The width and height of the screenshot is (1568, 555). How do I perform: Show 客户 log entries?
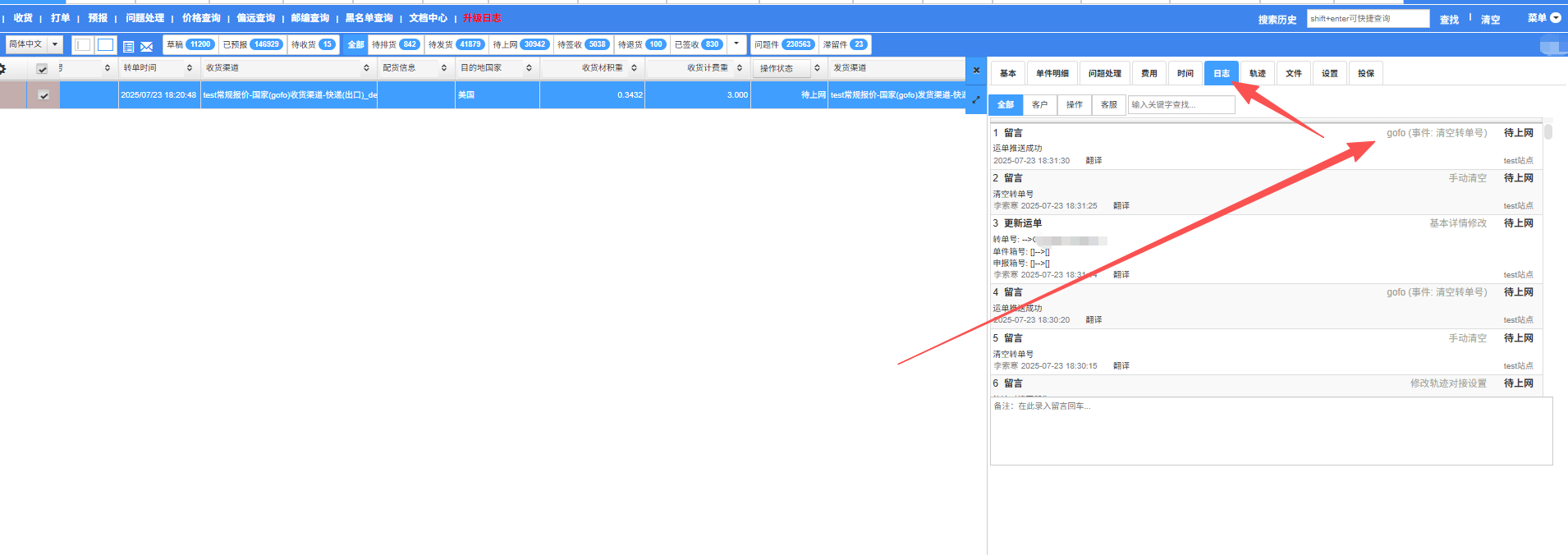[1040, 104]
